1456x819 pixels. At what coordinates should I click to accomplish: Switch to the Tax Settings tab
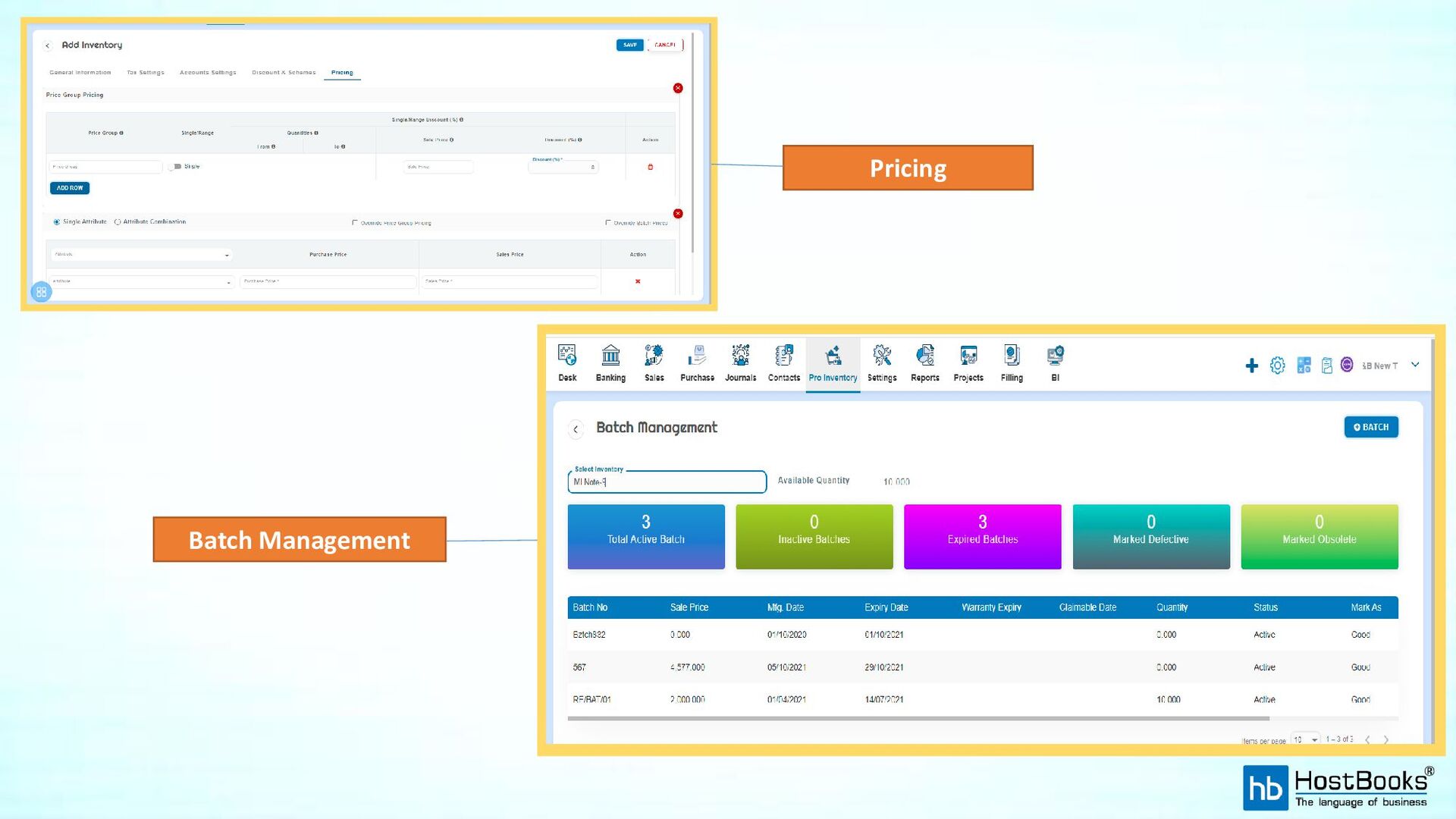146,73
